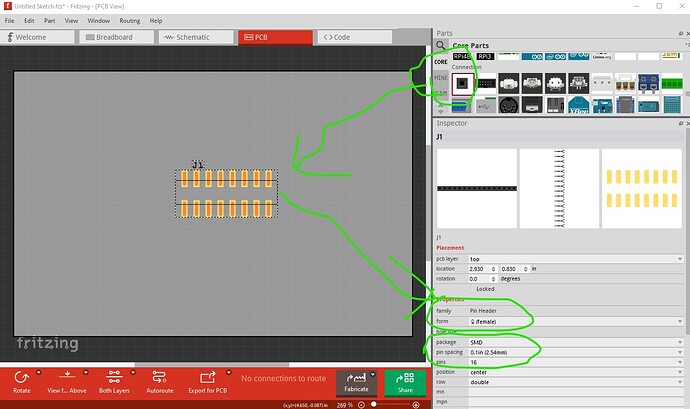Open the View menu
690x409 pixels.
pyautogui.click(x=71, y=21)
